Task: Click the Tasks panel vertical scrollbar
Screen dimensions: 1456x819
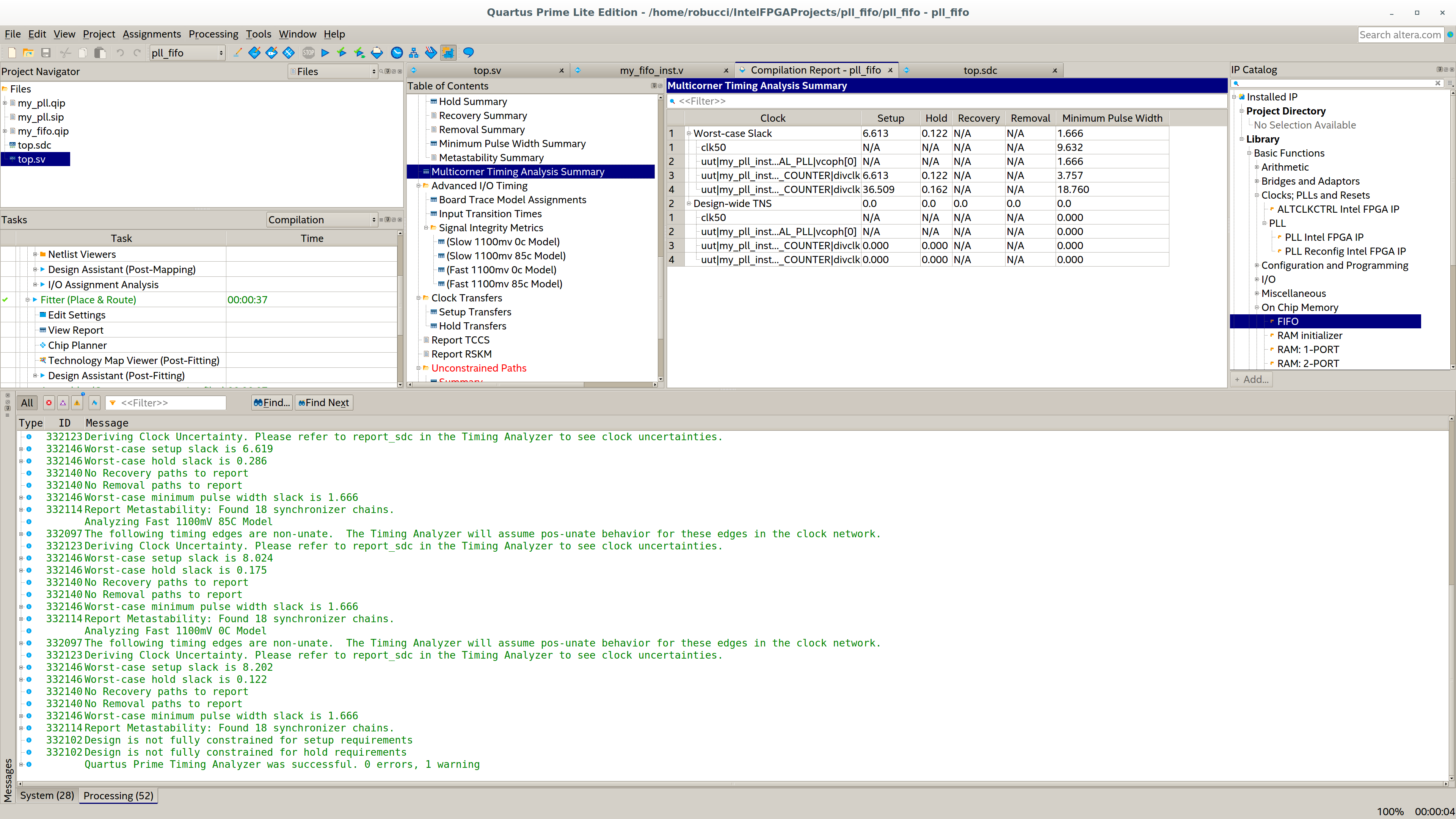Action: (x=400, y=308)
